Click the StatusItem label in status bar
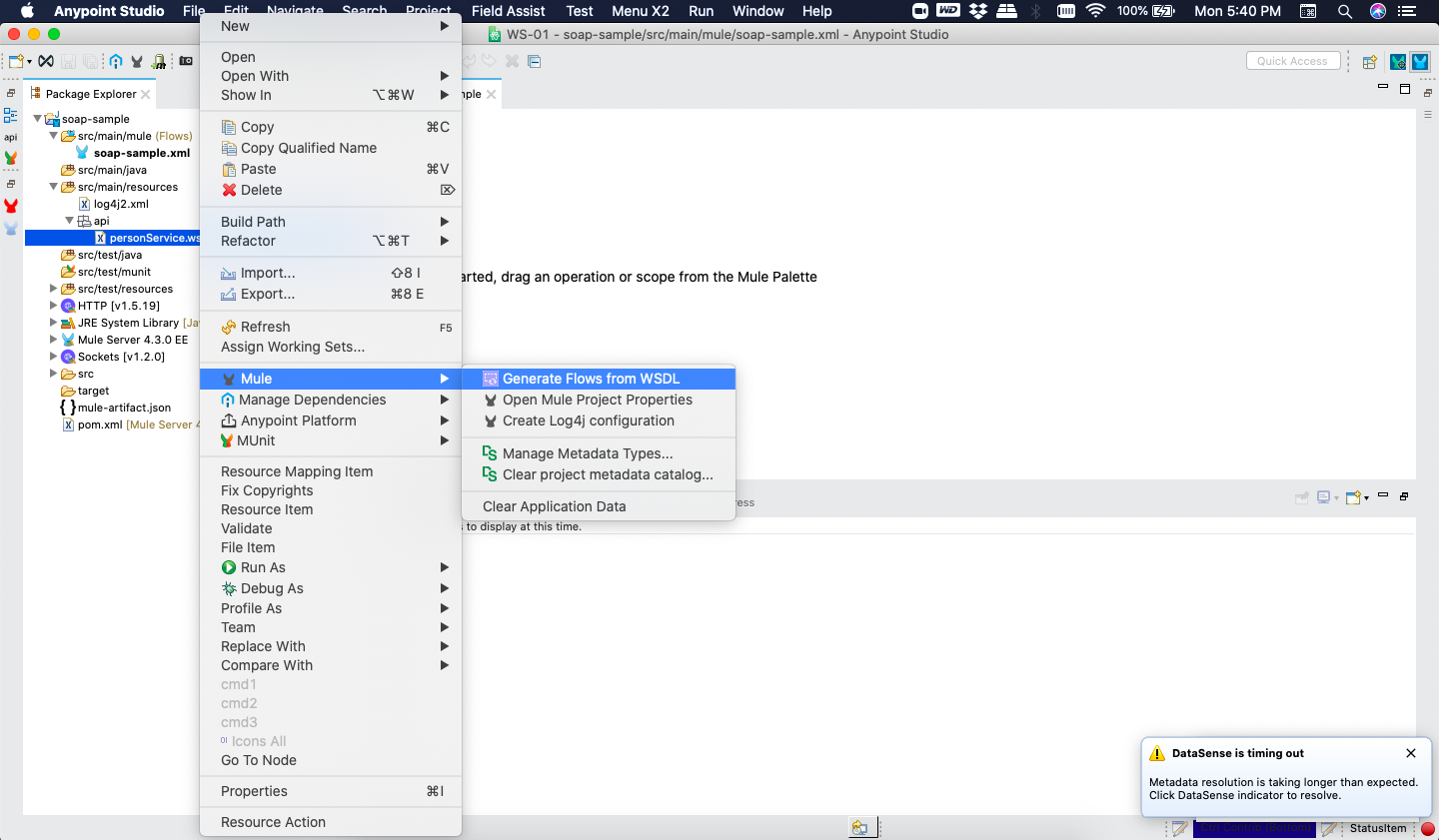Viewport: 1439px width, 840px height. [1377, 828]
